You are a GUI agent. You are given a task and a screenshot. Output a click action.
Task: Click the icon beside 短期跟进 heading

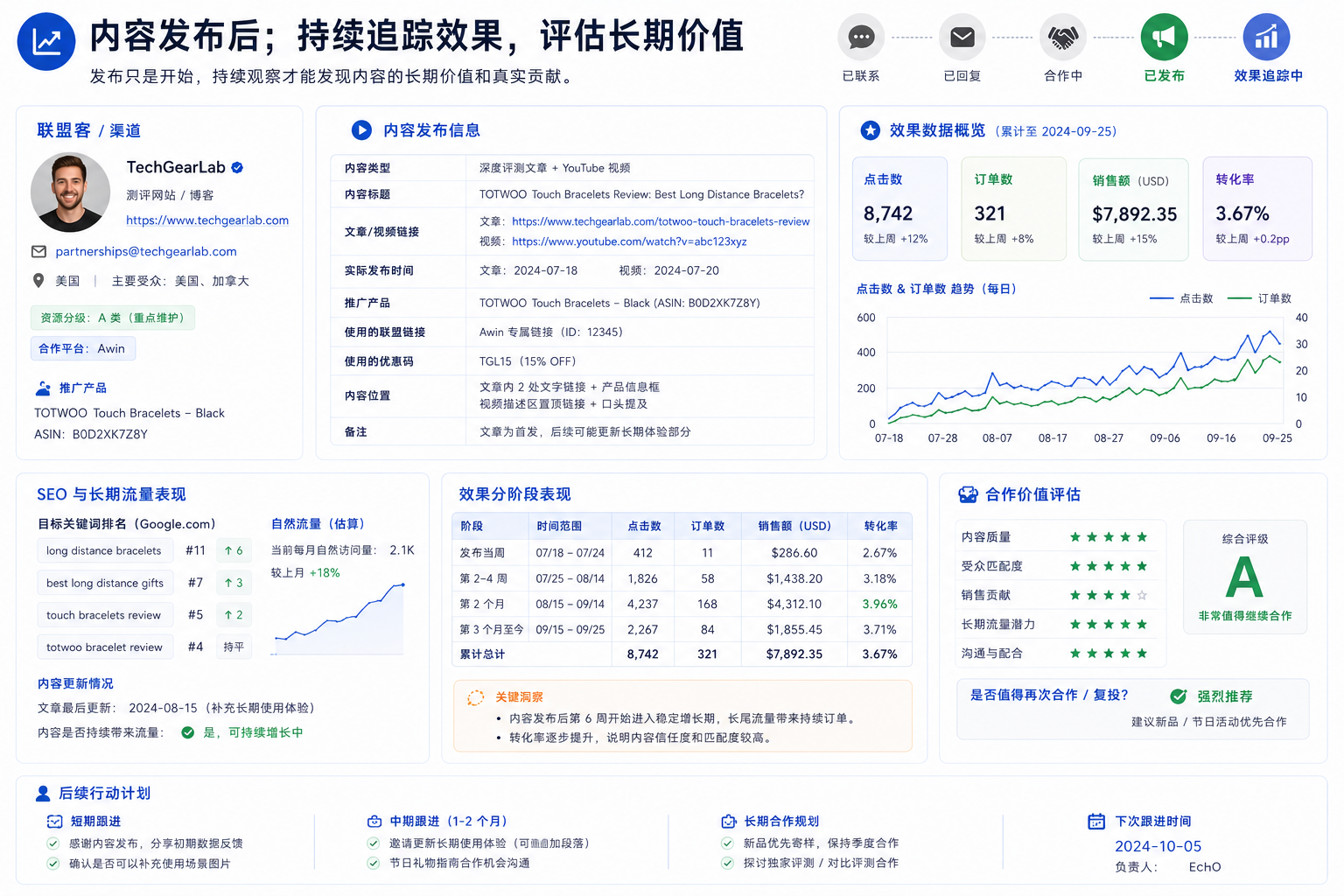54,822
